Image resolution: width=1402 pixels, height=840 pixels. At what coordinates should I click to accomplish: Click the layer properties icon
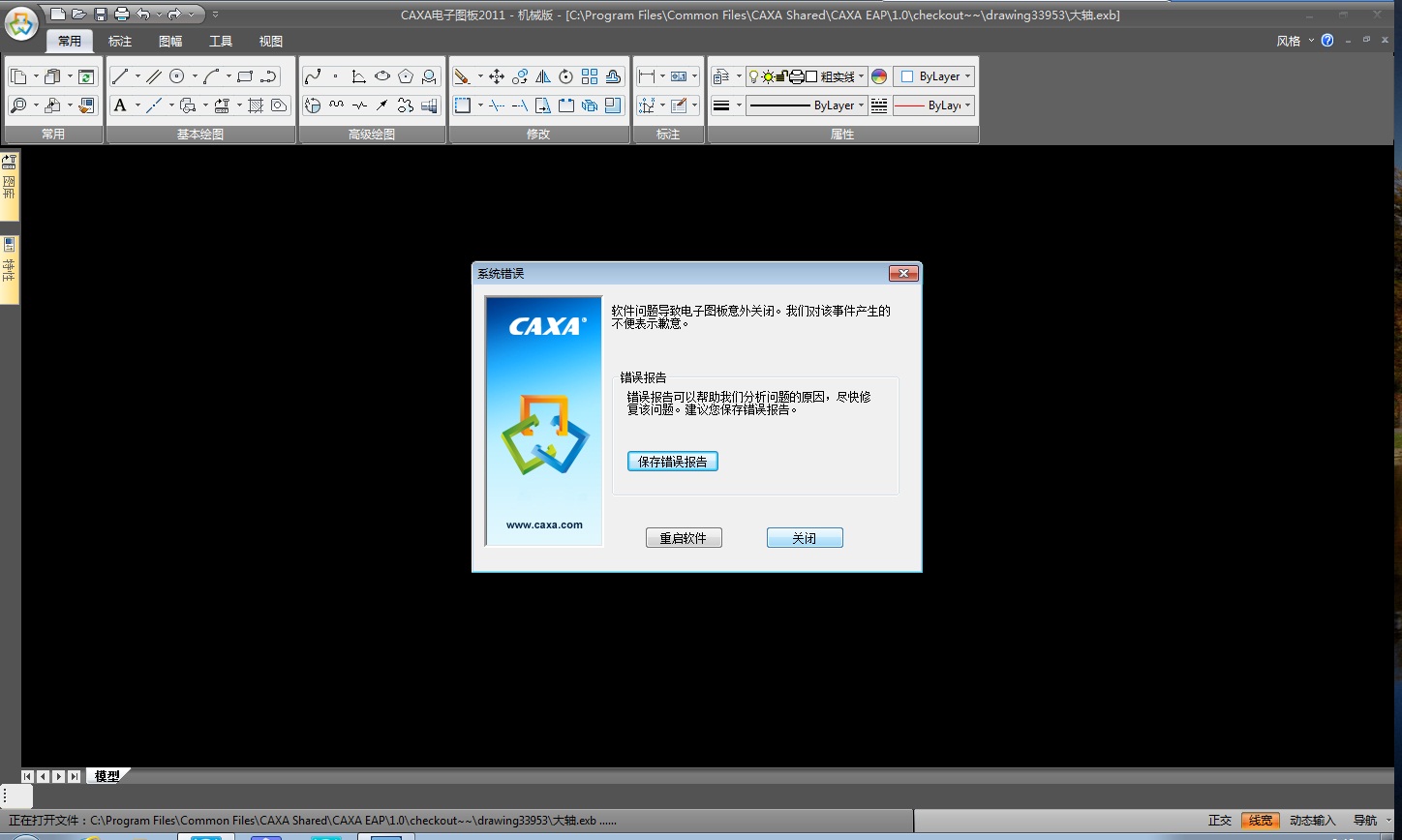[721, 76]
